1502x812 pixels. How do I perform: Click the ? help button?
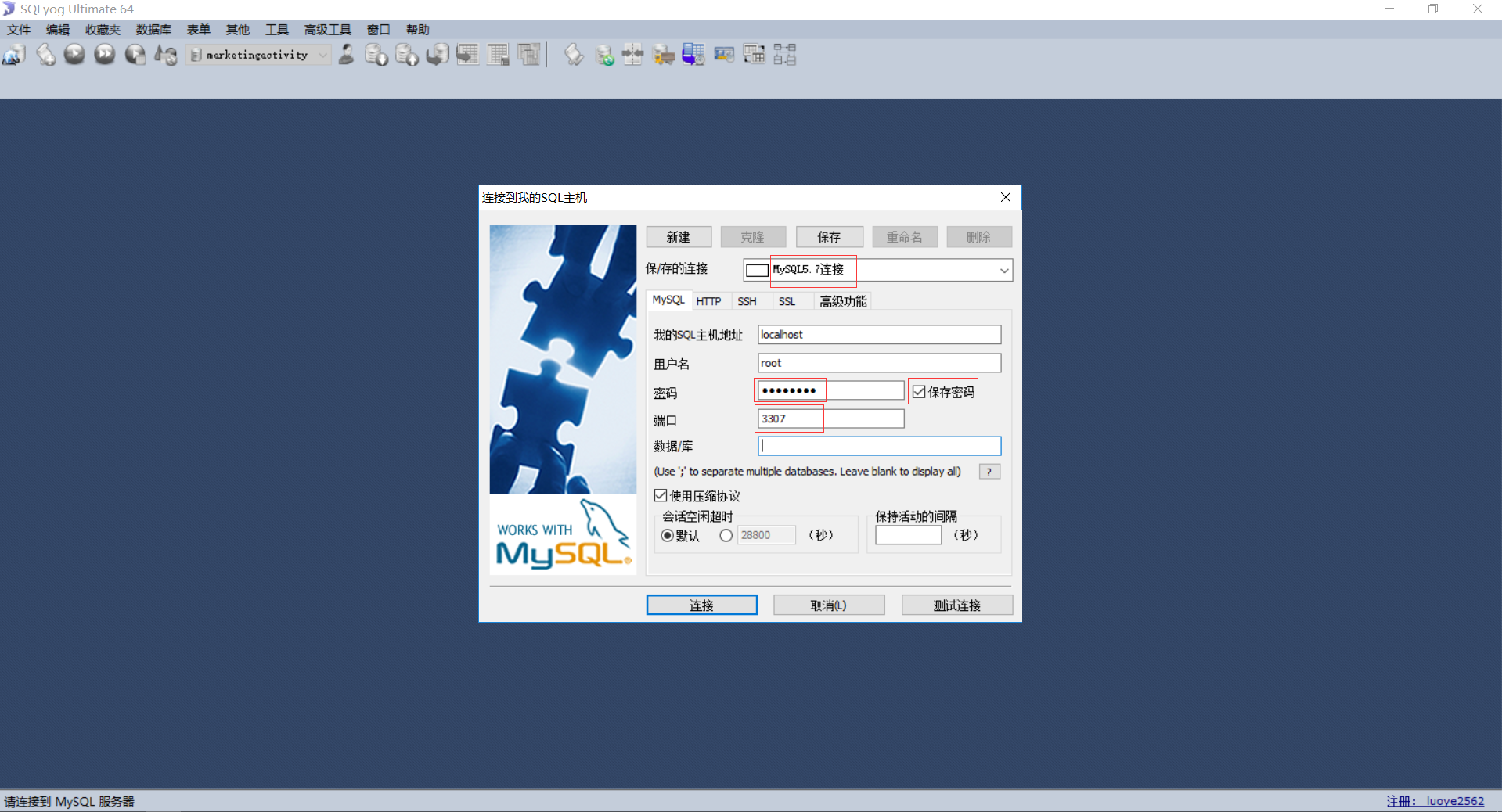(x=989, y=472)
